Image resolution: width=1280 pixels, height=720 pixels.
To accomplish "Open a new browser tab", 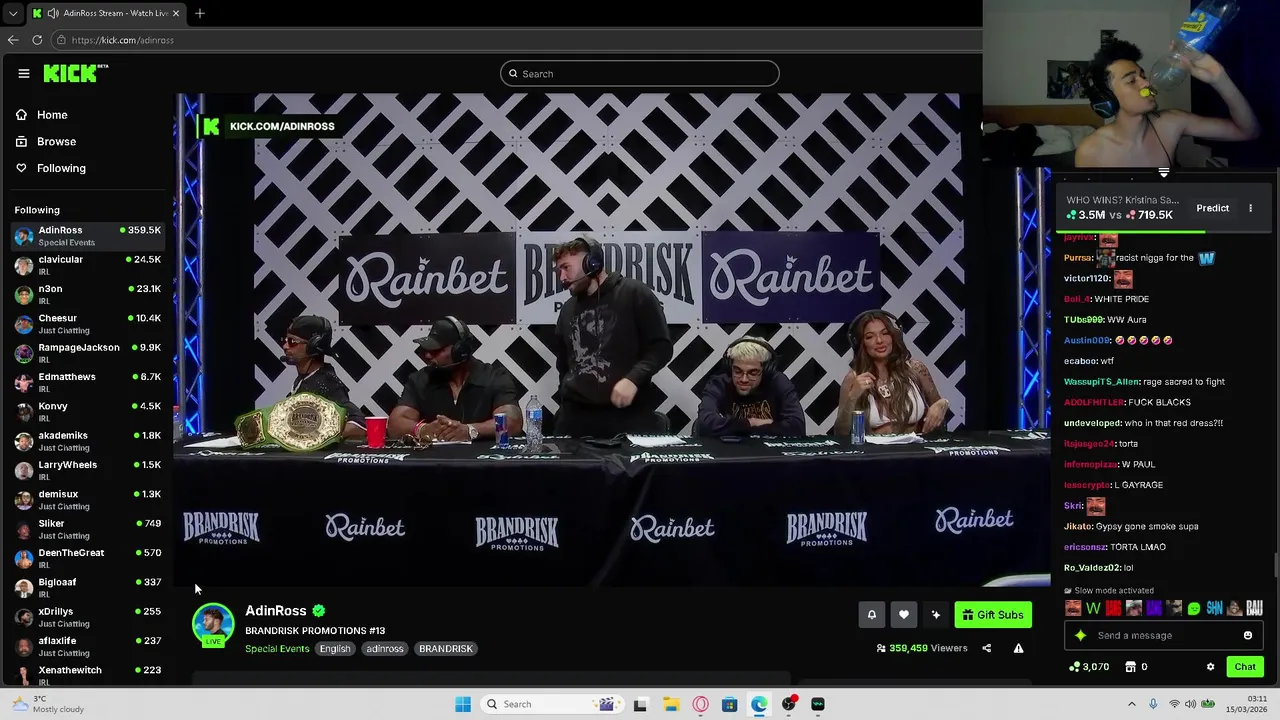I will (x=200, y=13).
